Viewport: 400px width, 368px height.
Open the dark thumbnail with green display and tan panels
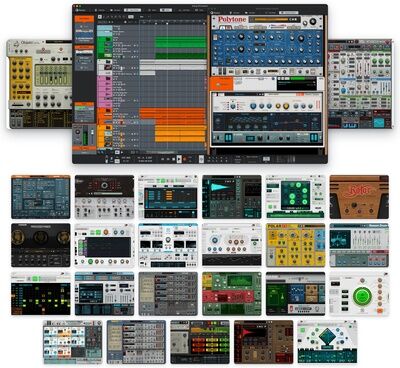[295, 294]
